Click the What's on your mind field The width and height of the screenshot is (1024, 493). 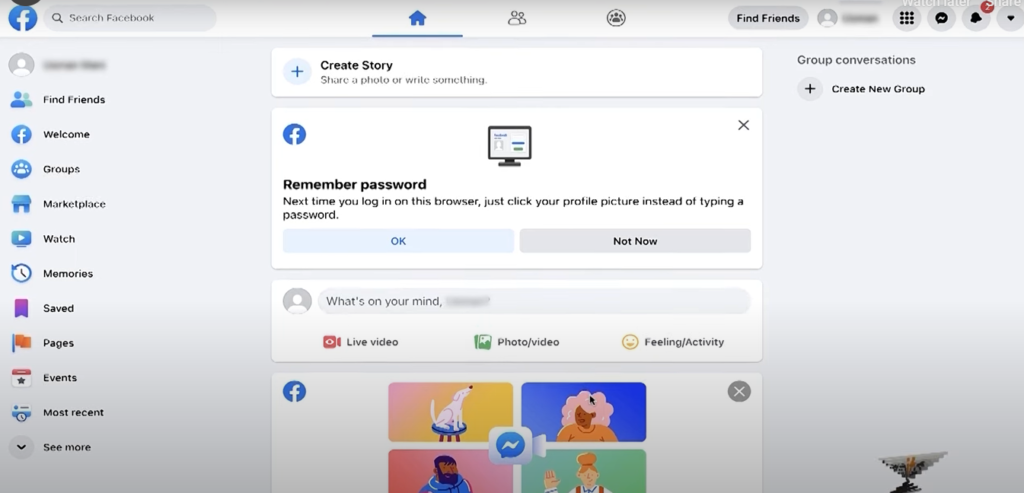(534, 302)
